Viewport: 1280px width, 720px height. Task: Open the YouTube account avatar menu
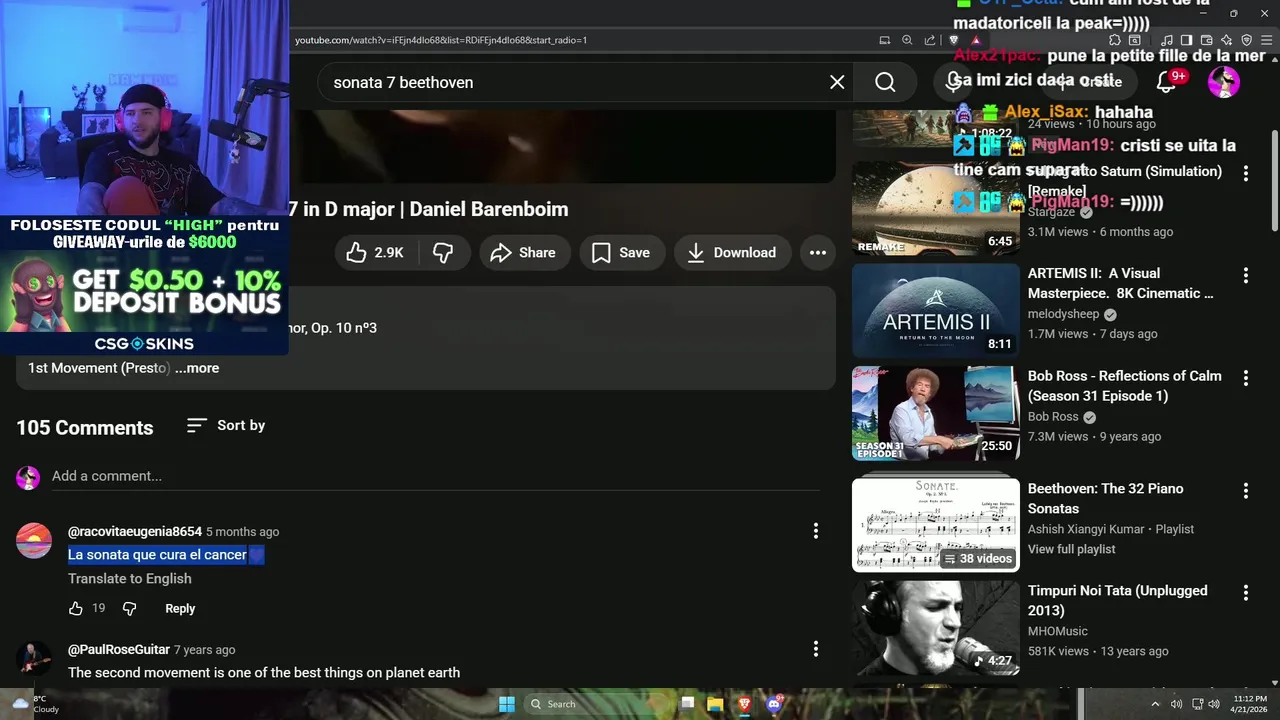click(1224, 82)
